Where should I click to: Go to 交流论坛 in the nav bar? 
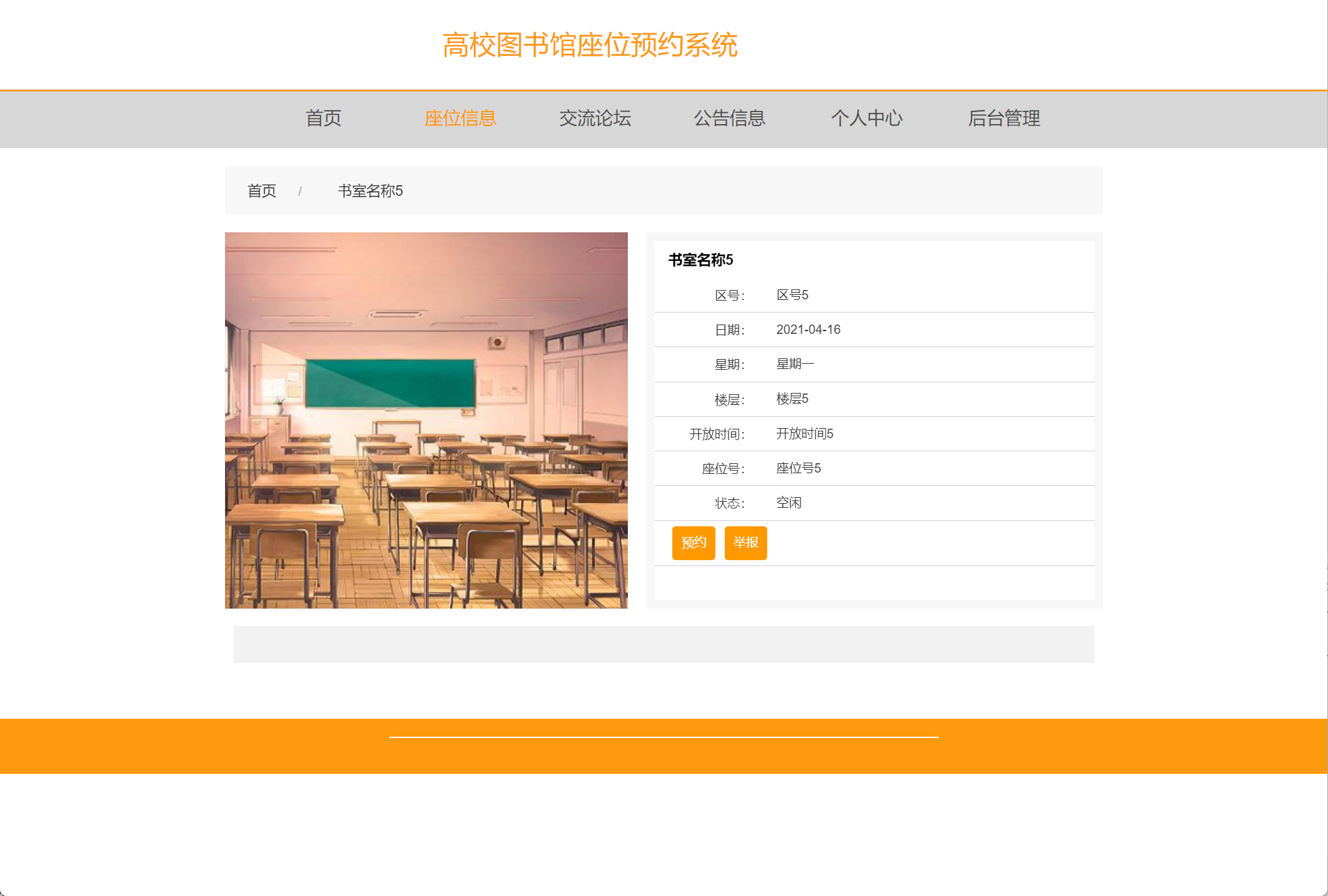coord(595,118)
